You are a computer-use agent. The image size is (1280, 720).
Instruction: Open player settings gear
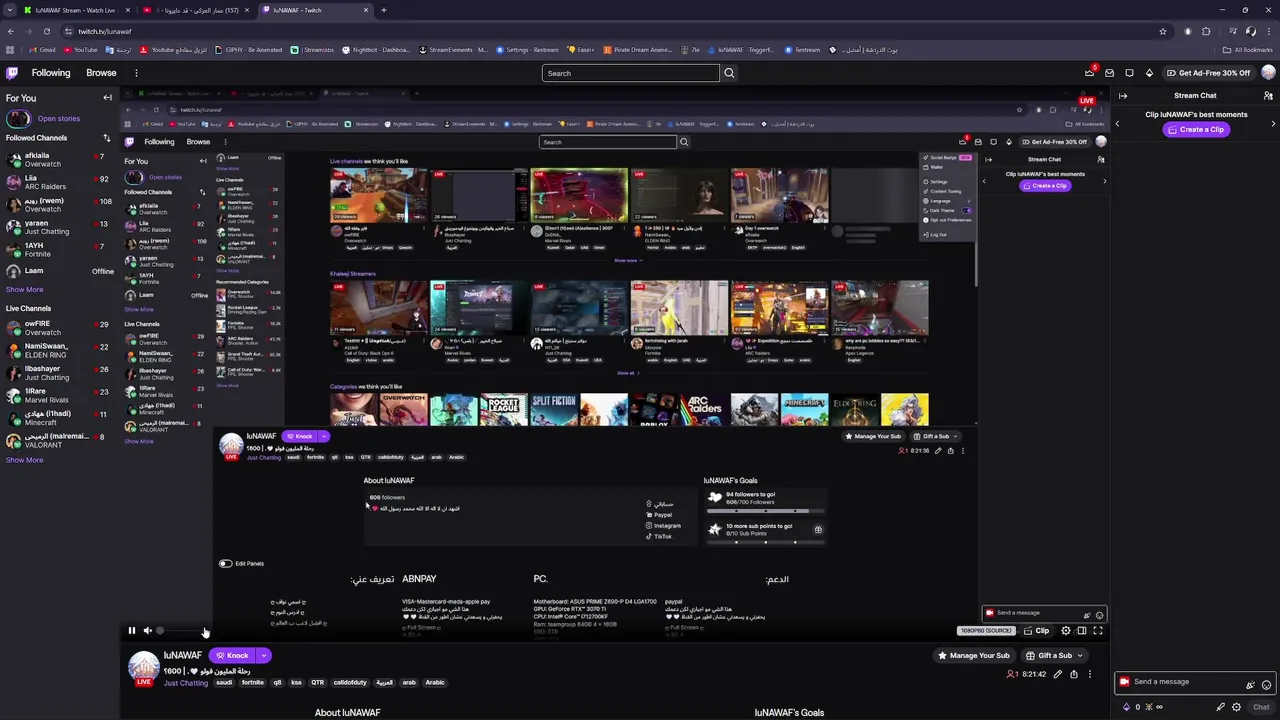pyautogui.click(x=1066, y=631)
